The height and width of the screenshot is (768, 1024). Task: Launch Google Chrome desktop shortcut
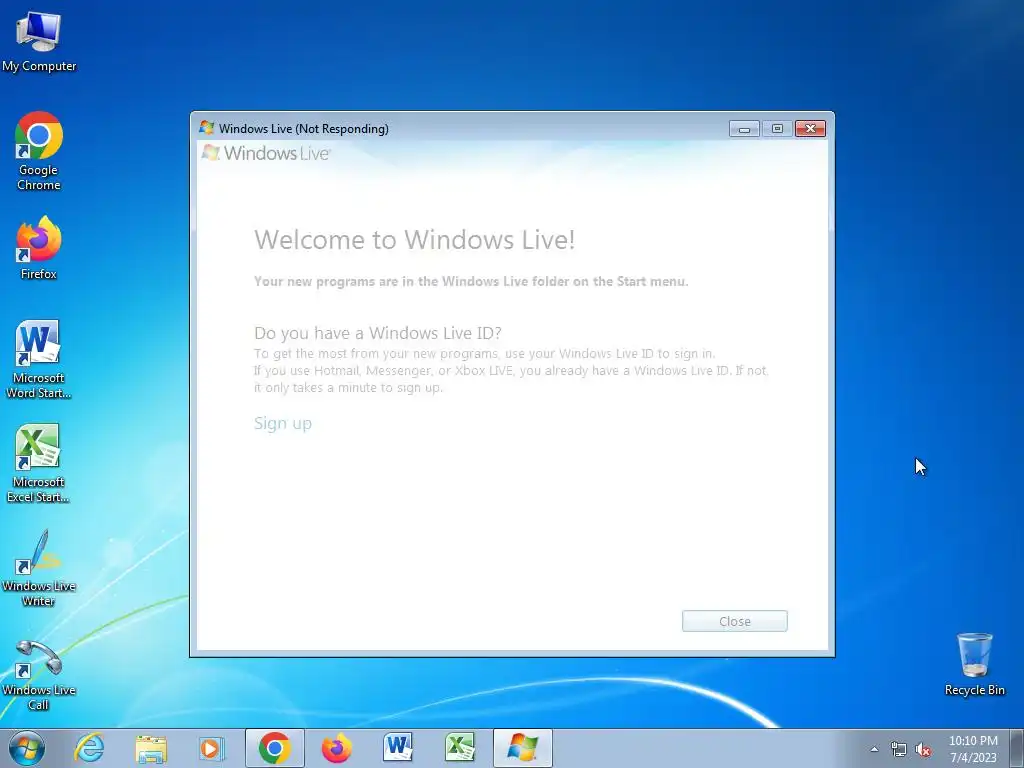pyautogui.click(x=39, y=151)
